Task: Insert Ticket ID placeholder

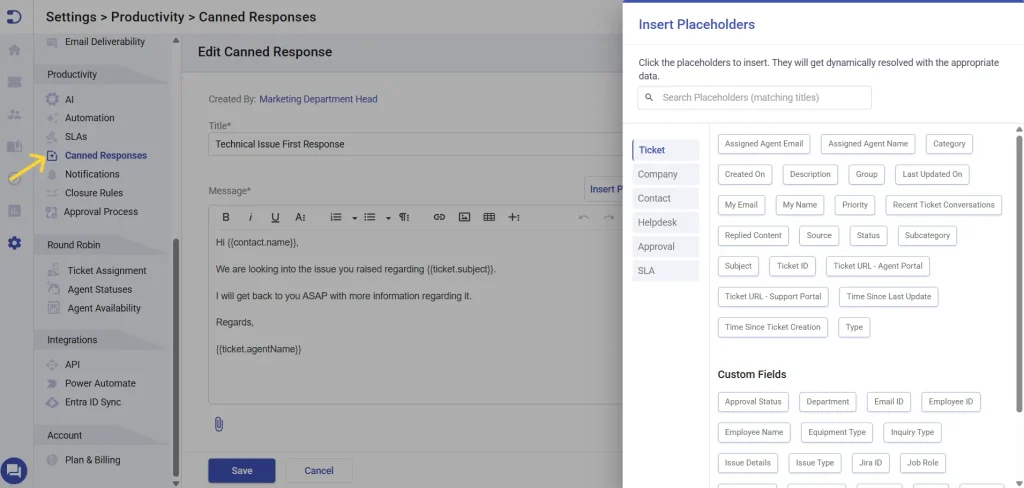Action: [793, 266]
